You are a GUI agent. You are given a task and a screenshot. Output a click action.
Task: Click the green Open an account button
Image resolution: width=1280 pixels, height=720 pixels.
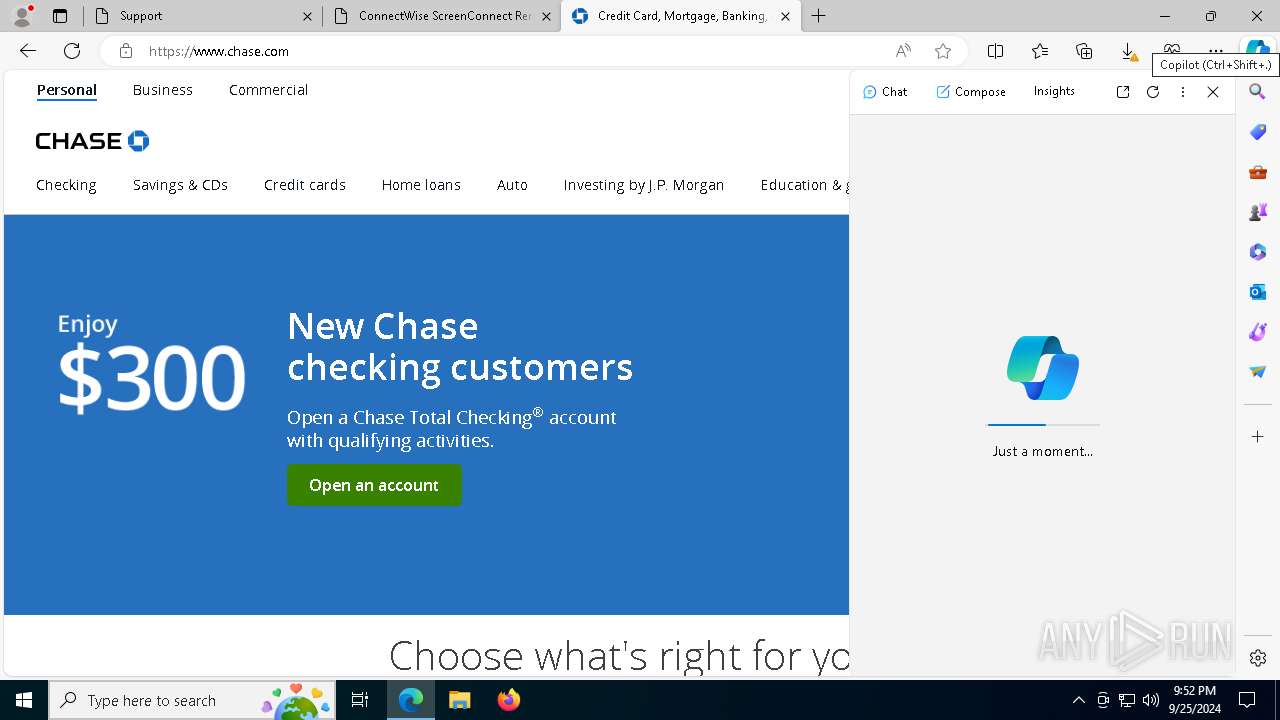374,485
